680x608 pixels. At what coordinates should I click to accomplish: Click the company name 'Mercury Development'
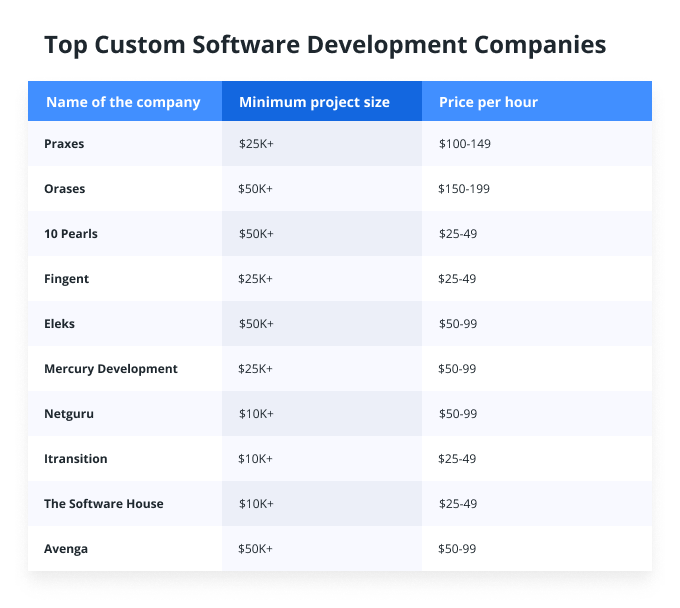pyautogui.click(x=111, y=369)
